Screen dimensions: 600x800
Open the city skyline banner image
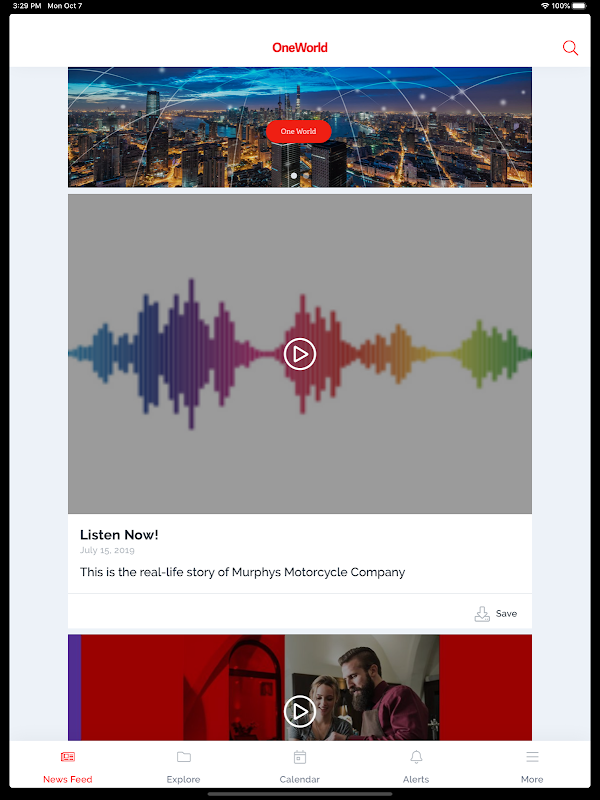click(300, 127)
